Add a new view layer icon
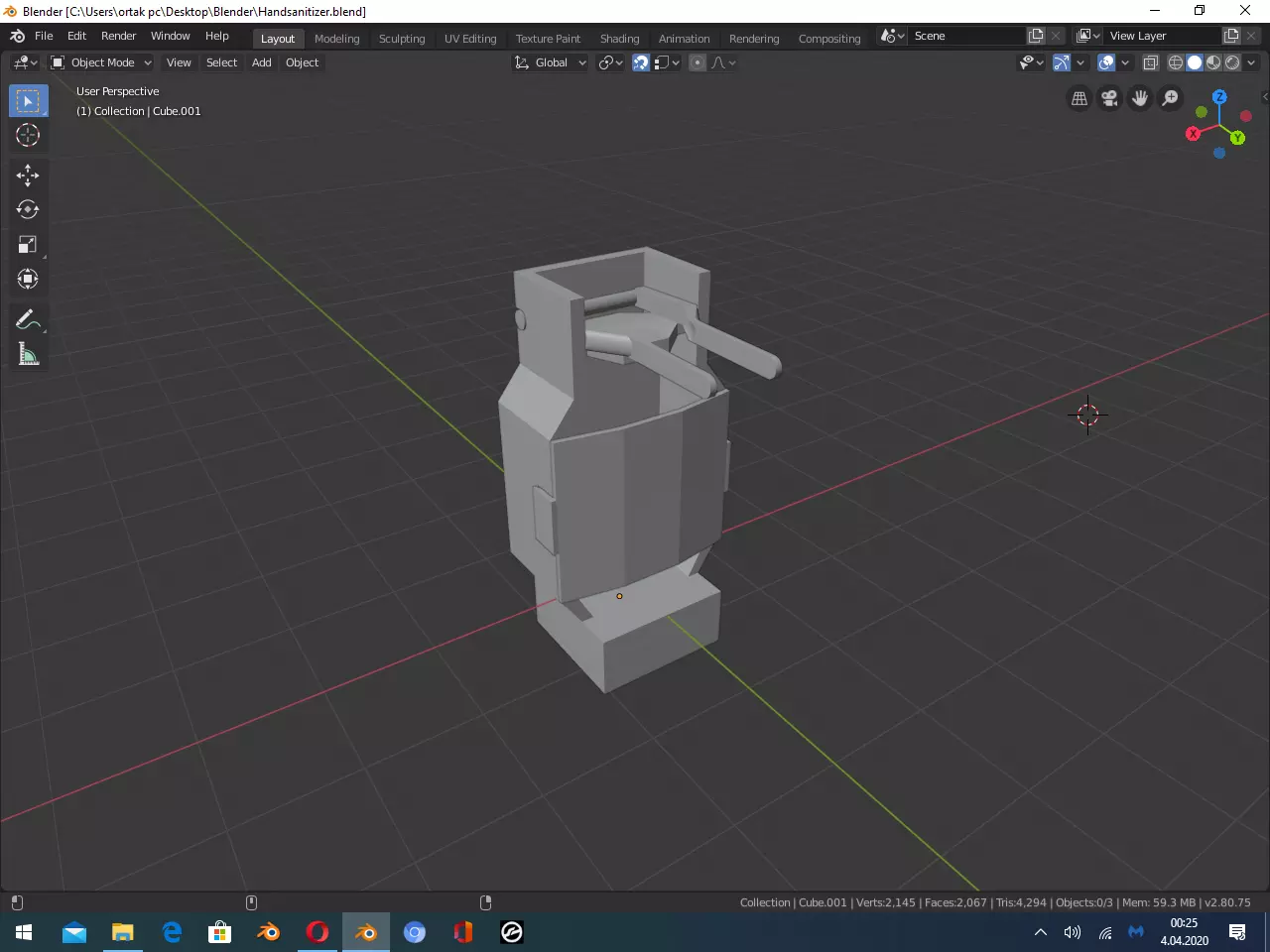Viewport: 1270px width, 952px height. click(x=1231, y=36)
